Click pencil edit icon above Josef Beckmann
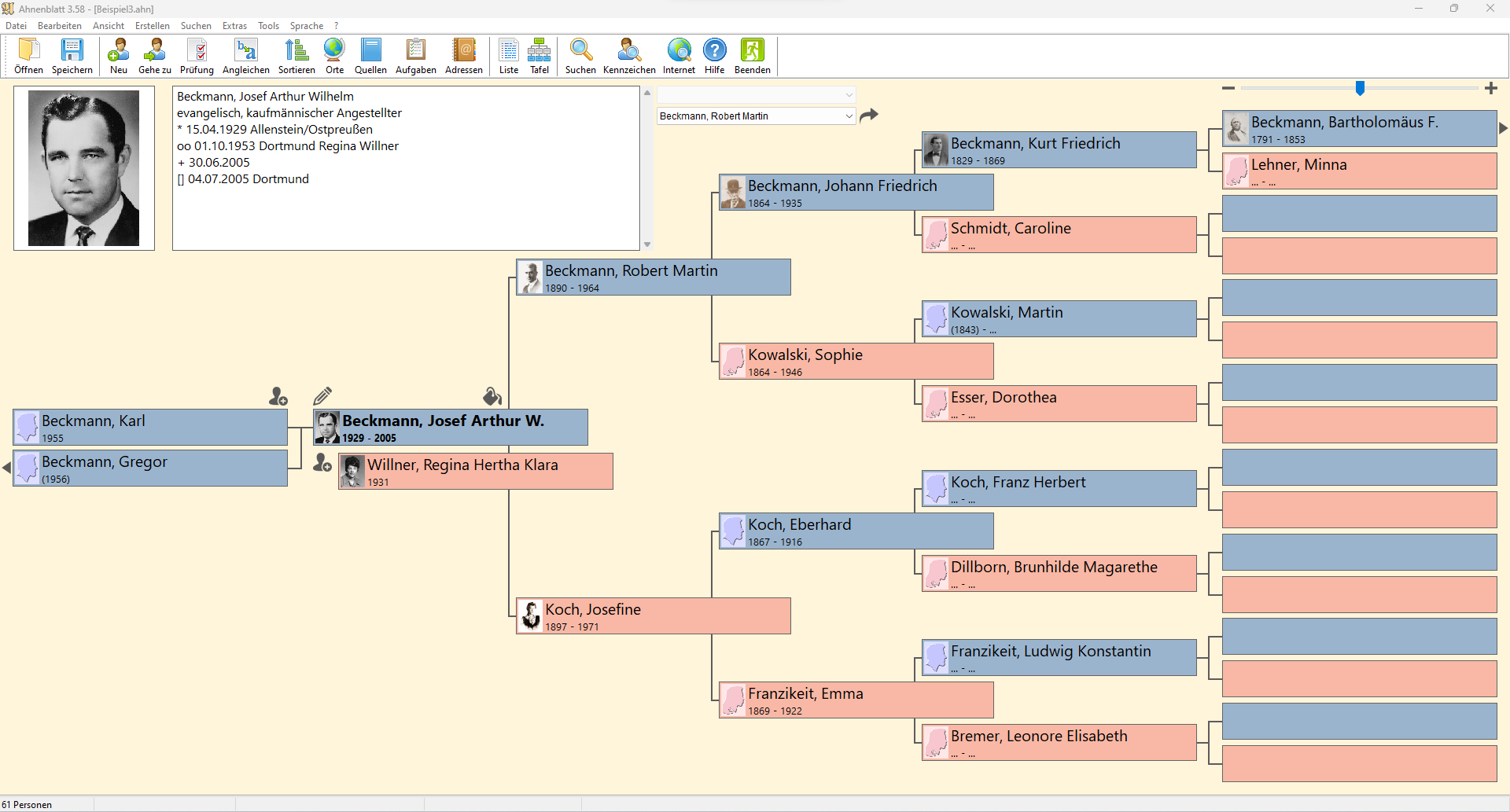1510x812 pixels. point(322,395)
